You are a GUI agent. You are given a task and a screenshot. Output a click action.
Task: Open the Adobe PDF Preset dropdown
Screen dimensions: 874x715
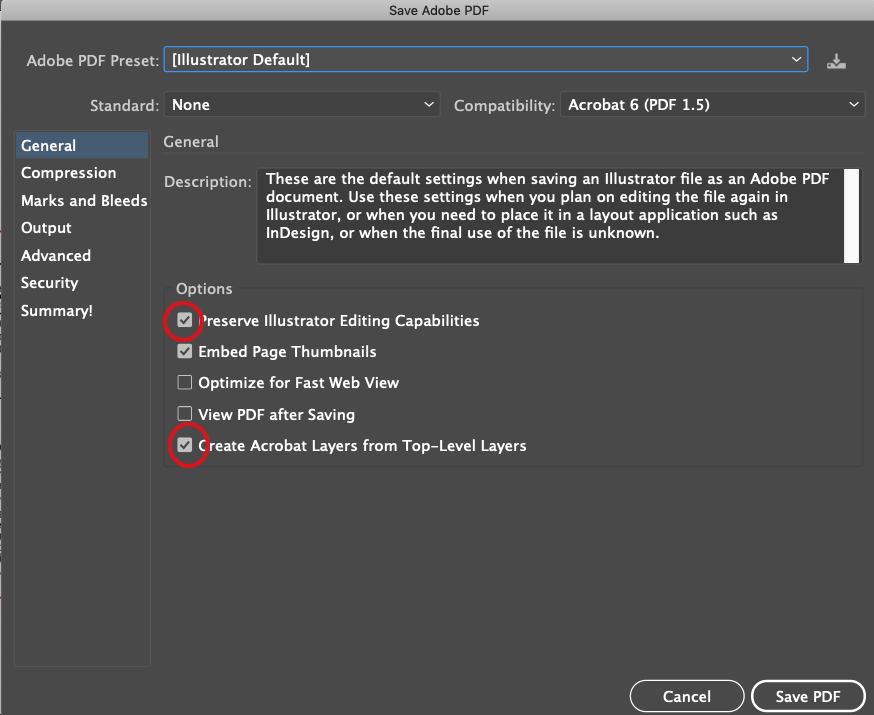[485, 60]
